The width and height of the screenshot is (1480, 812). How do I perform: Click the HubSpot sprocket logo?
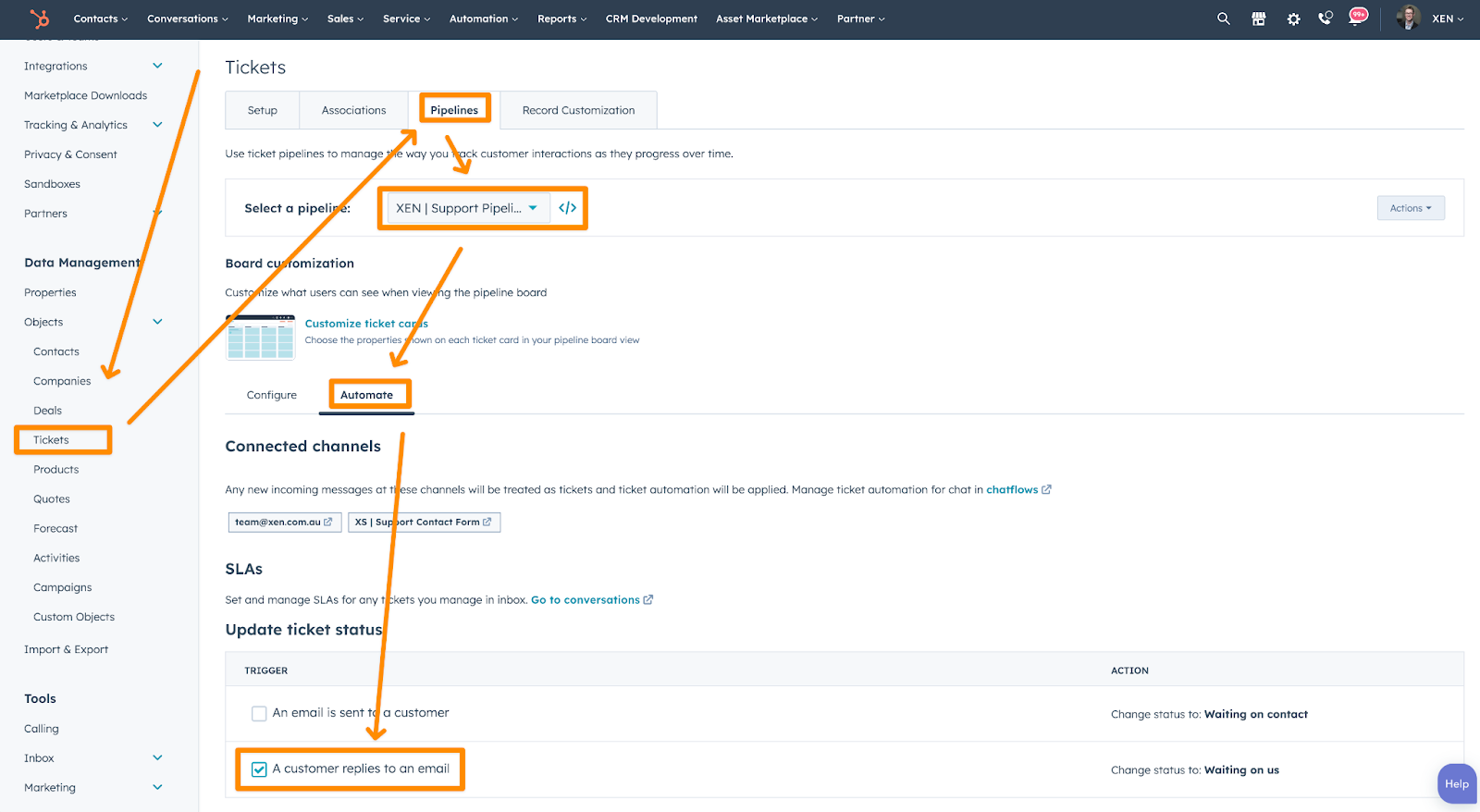pyautogui.click(x=39, y=18)
